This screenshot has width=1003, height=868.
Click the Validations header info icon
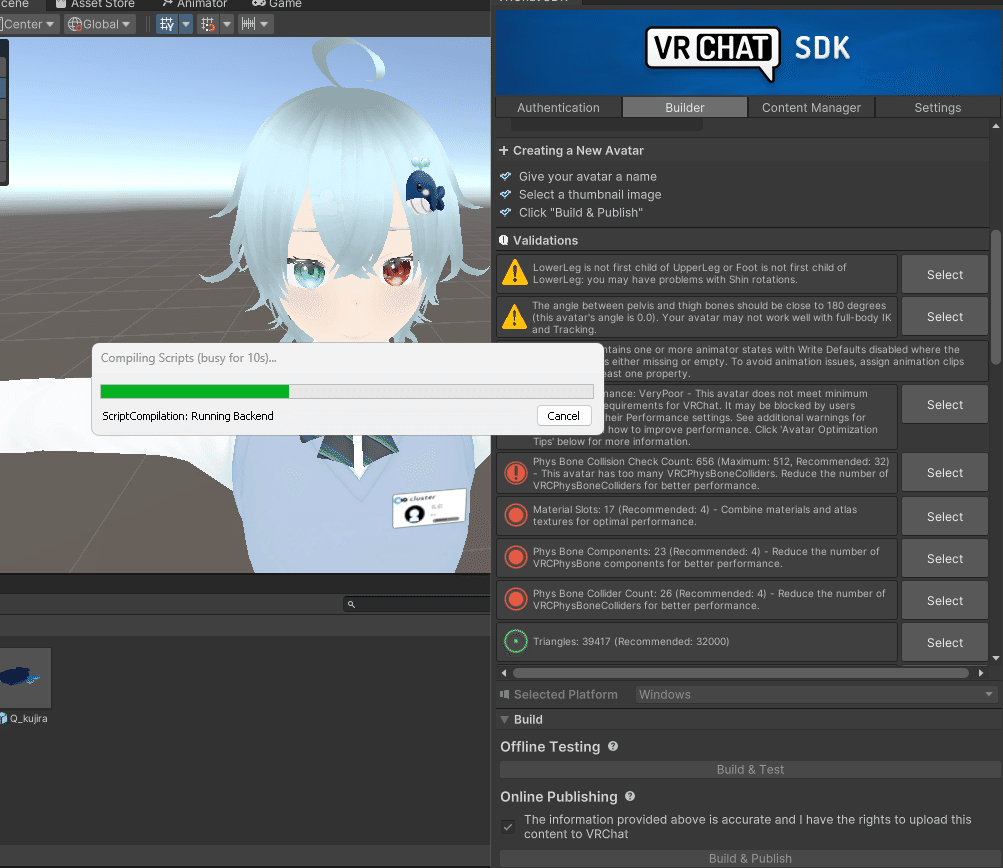[503, 241]
